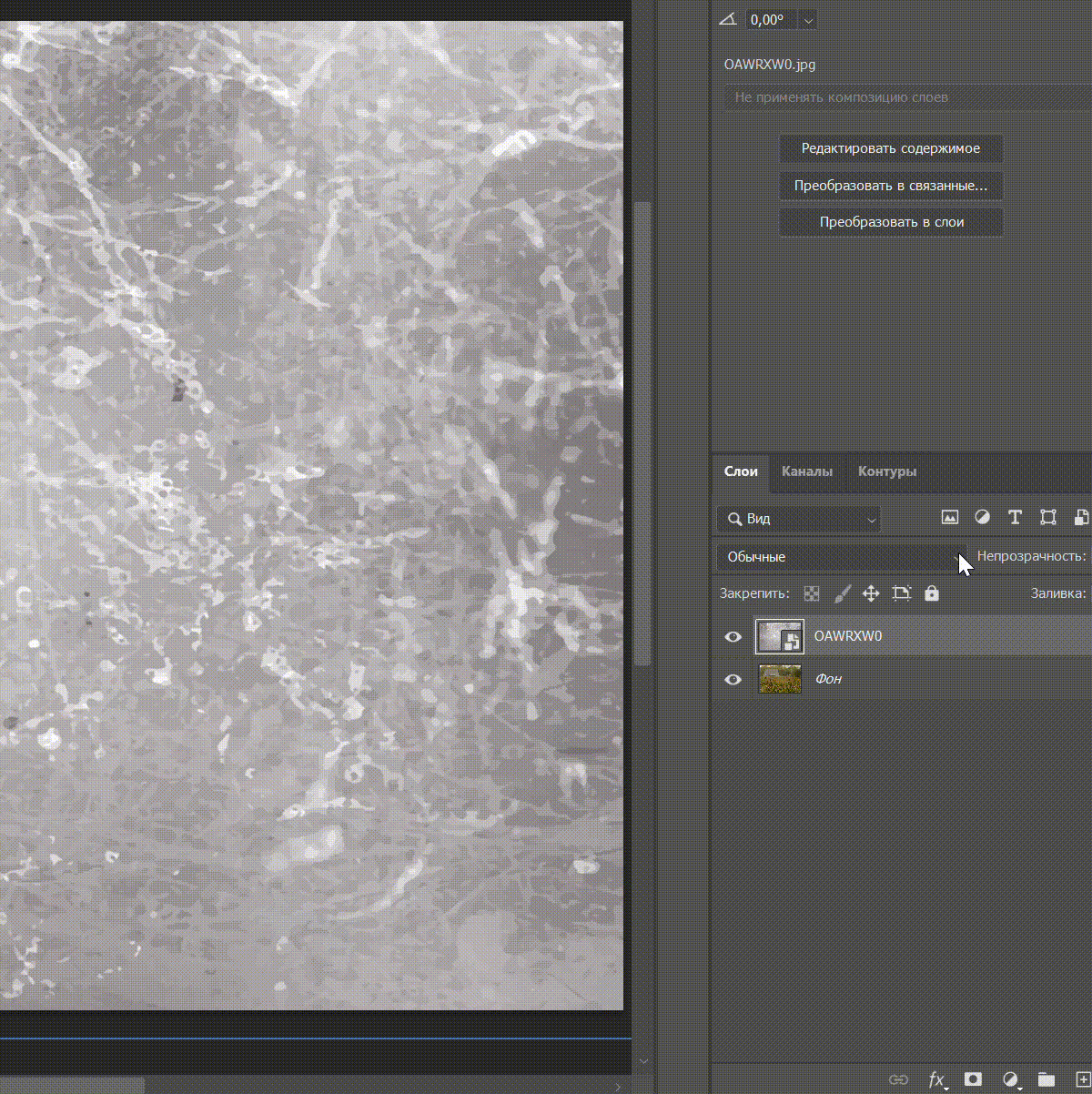Image resolution: width=1092 pixels, height=1094 pixels.
Task: Filter layers by pixel (image) type
Action: 950,518
